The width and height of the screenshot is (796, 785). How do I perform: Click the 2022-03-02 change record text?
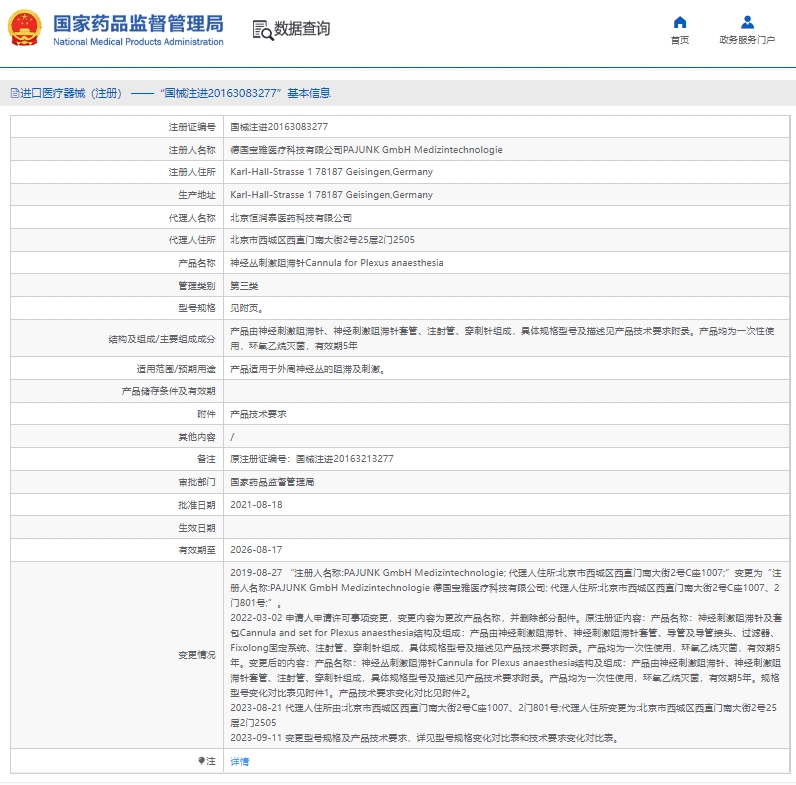point(506,656)
